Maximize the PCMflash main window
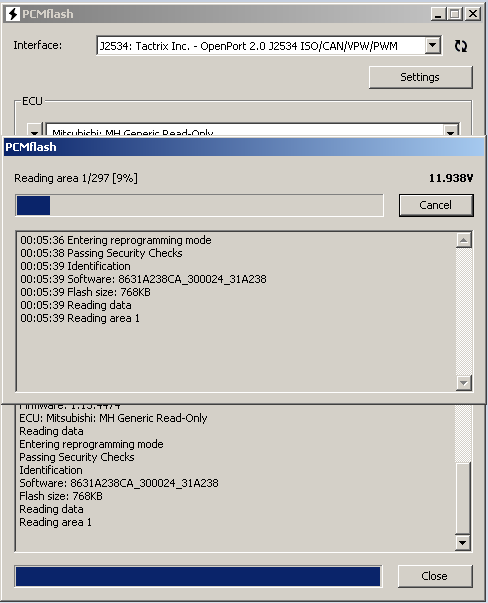488x603 pixels. [x=455, y=14]
